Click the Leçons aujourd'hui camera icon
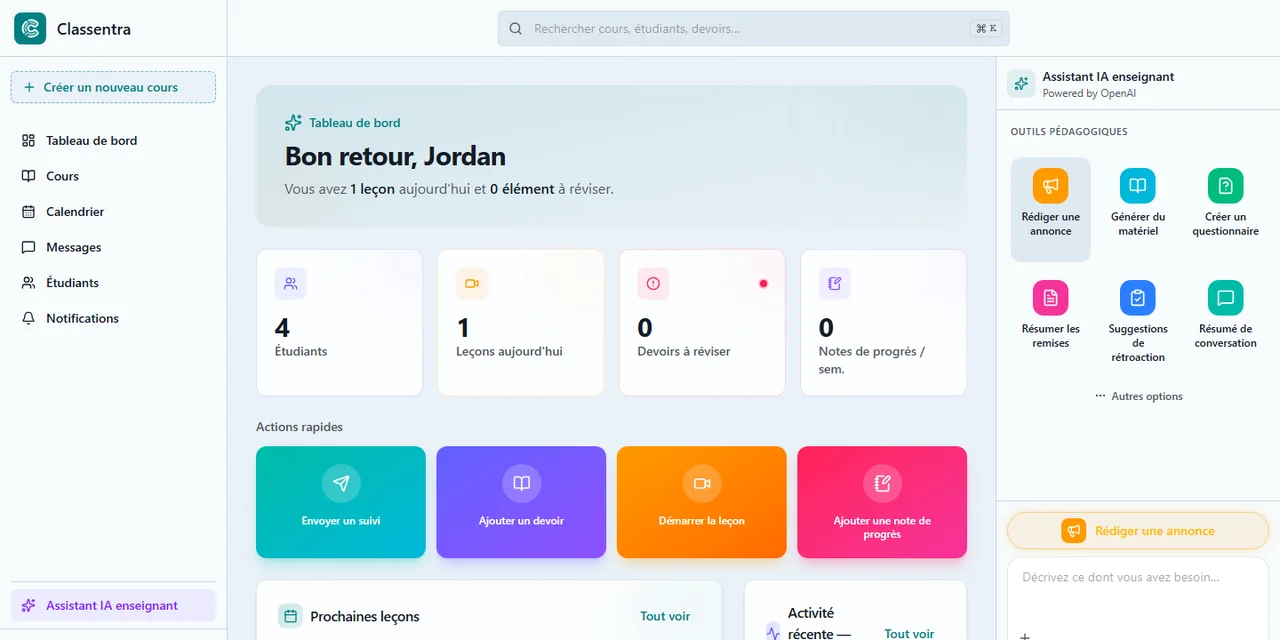The height and width of the screenshot is (640, 1280). click(472, 284)
